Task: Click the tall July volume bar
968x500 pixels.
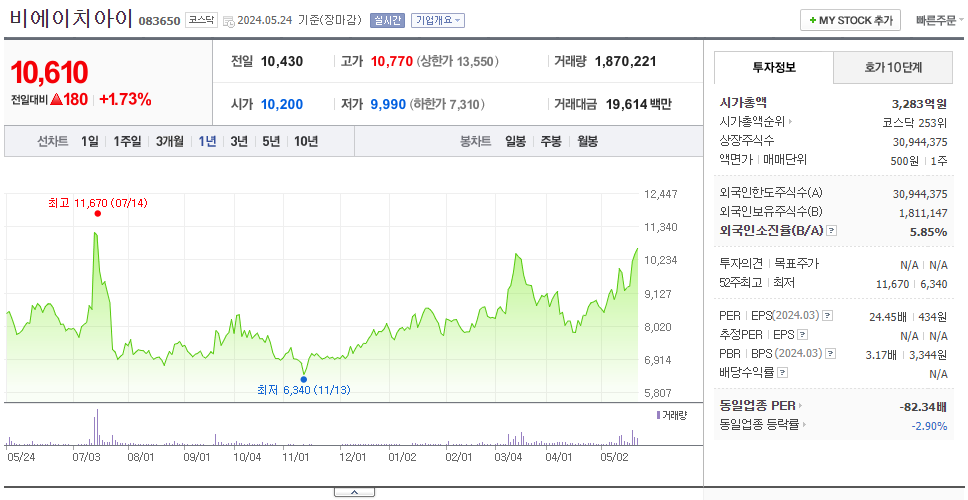Action: tap(97, 427)
